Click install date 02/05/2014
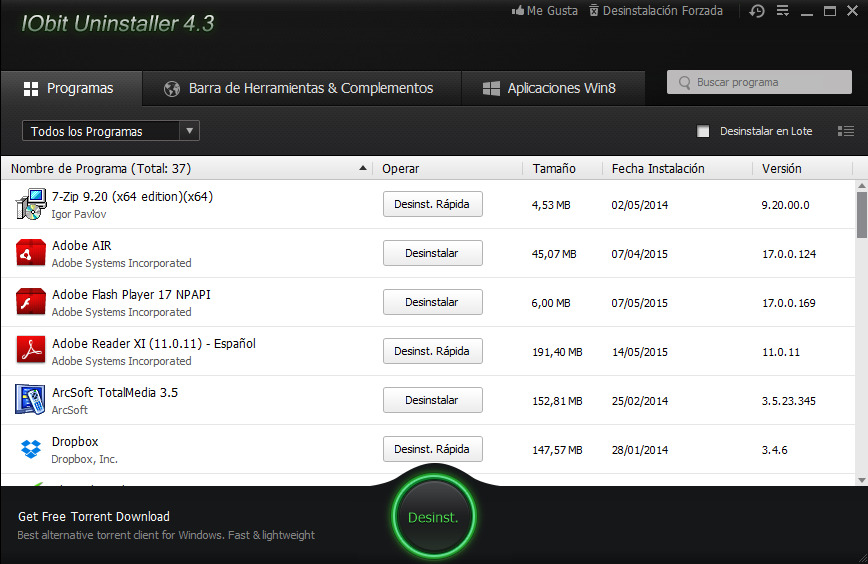 click(x=639, y=205)
